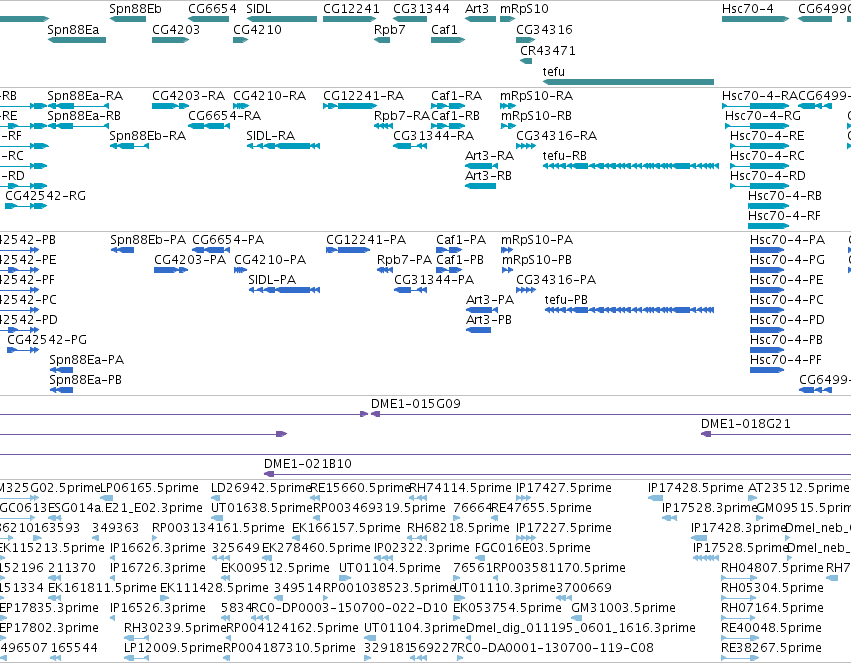Click transcript label "CG12241-RA"

click(x=364, y=96)
